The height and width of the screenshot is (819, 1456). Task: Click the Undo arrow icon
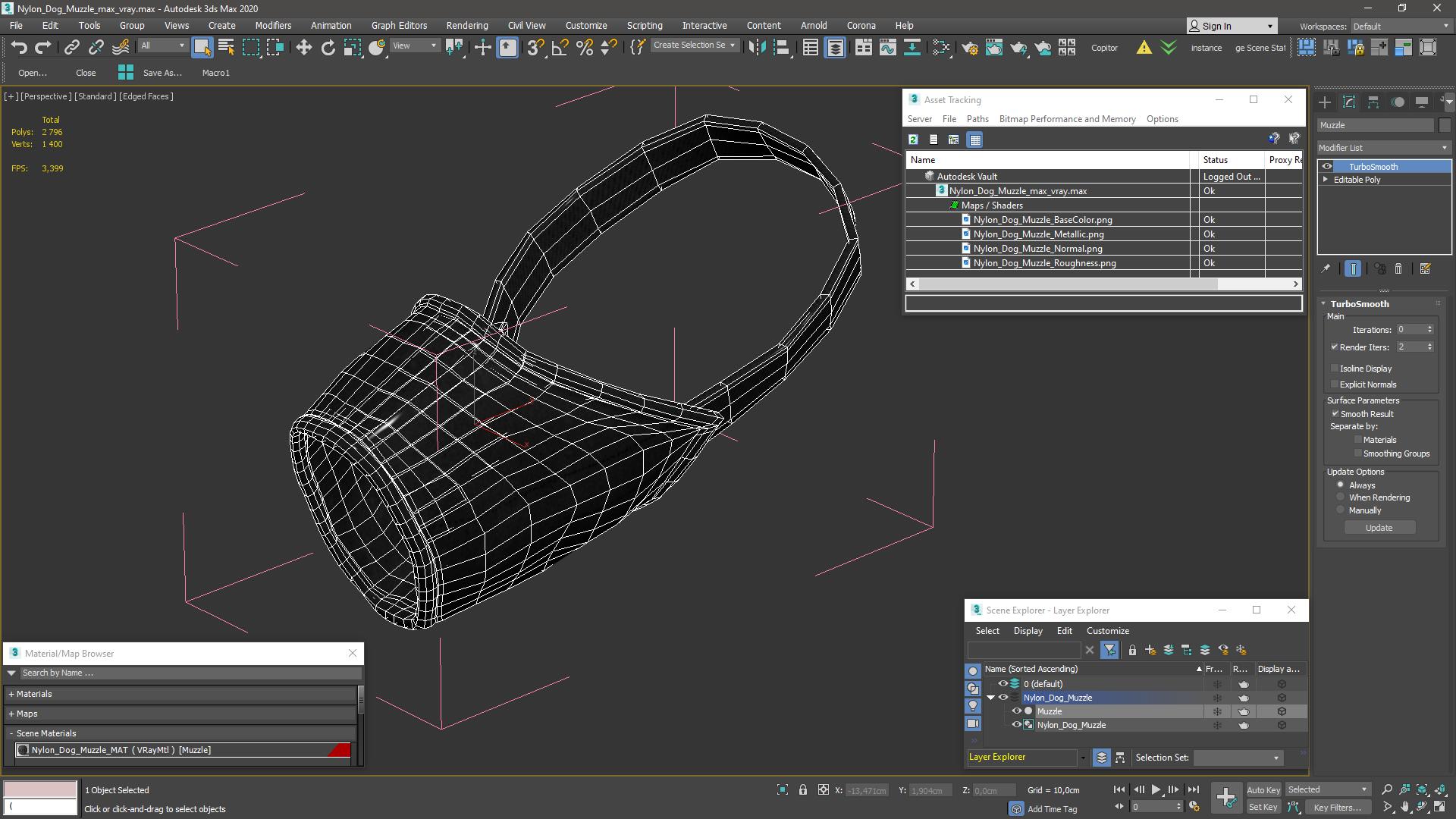point(19,47)
